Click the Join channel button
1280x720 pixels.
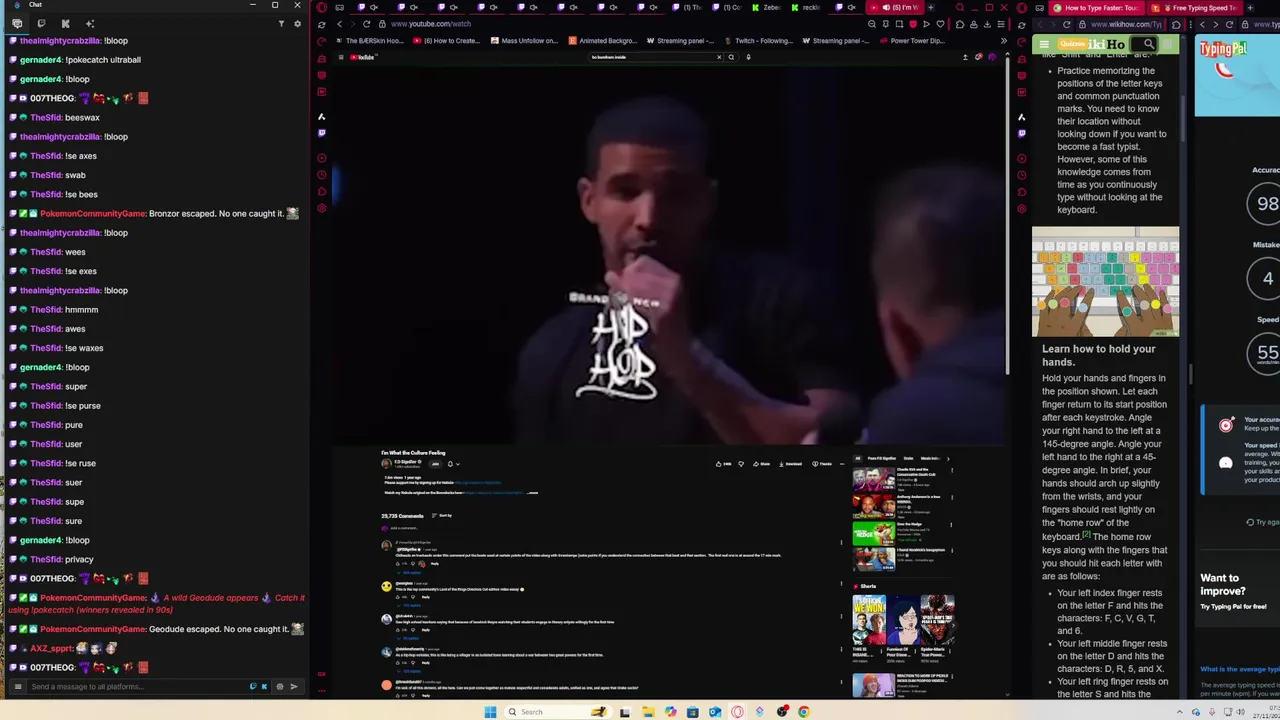point(436,464)
